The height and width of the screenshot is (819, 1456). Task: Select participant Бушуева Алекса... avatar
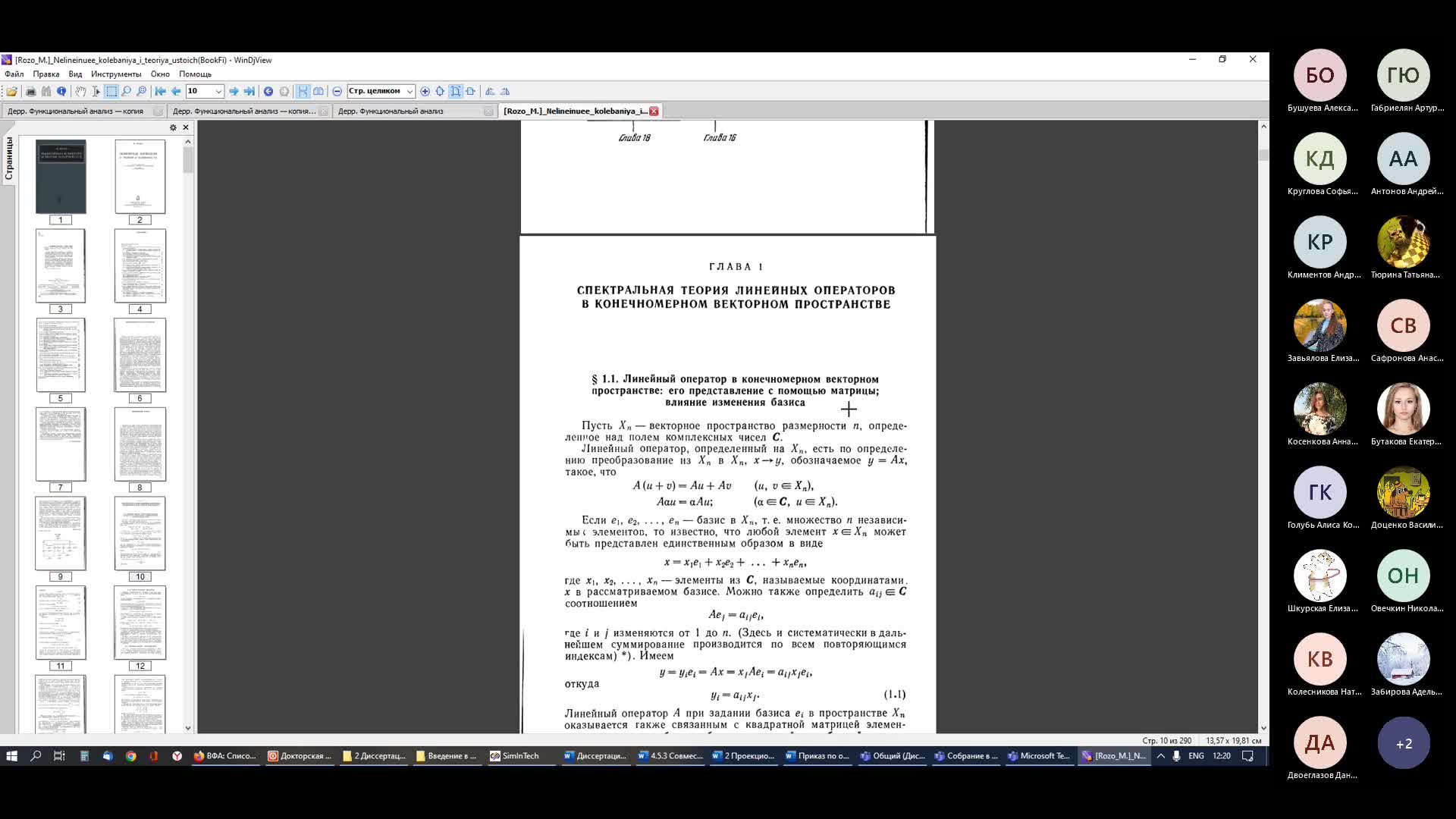tap(1320, 75)
